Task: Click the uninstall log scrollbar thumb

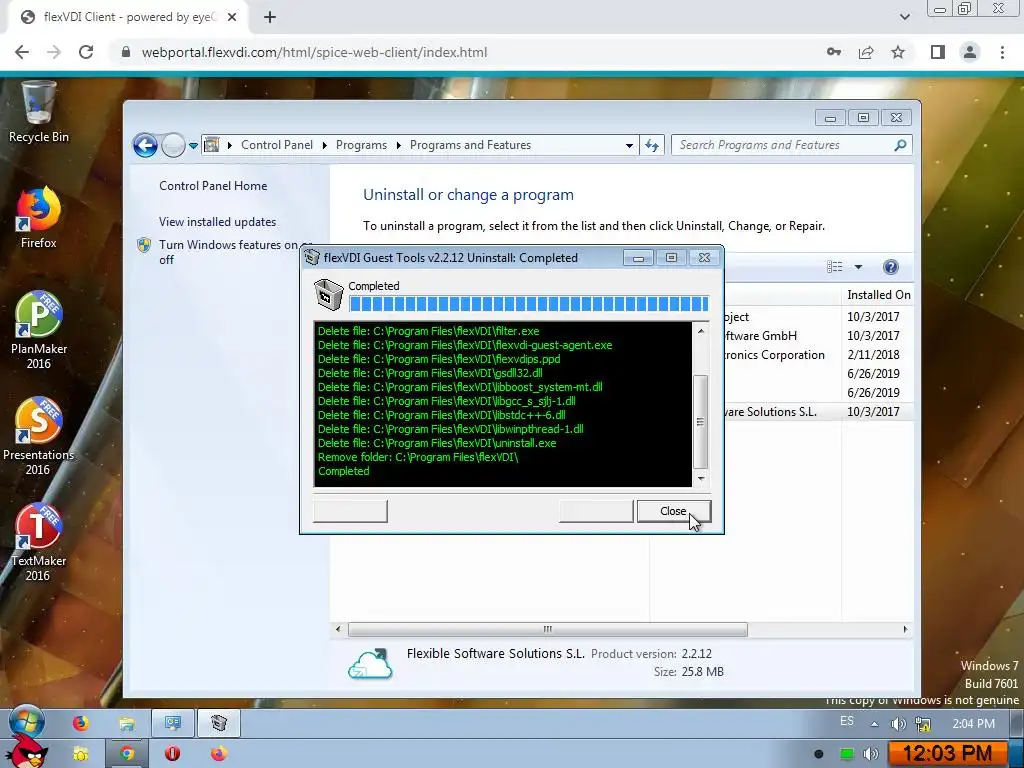Action: (701, 422)
